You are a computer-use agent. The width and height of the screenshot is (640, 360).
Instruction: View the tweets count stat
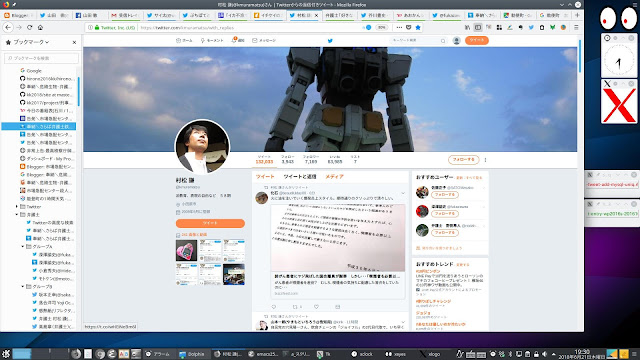coord(264,159)
